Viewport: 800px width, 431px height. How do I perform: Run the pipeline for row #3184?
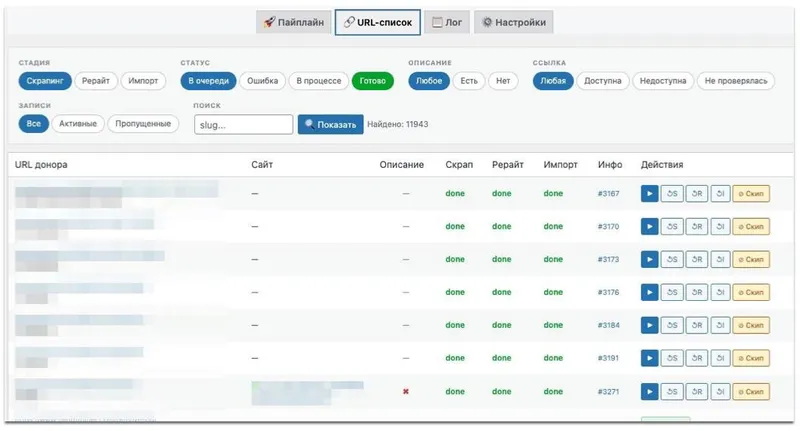click(649, 325)
